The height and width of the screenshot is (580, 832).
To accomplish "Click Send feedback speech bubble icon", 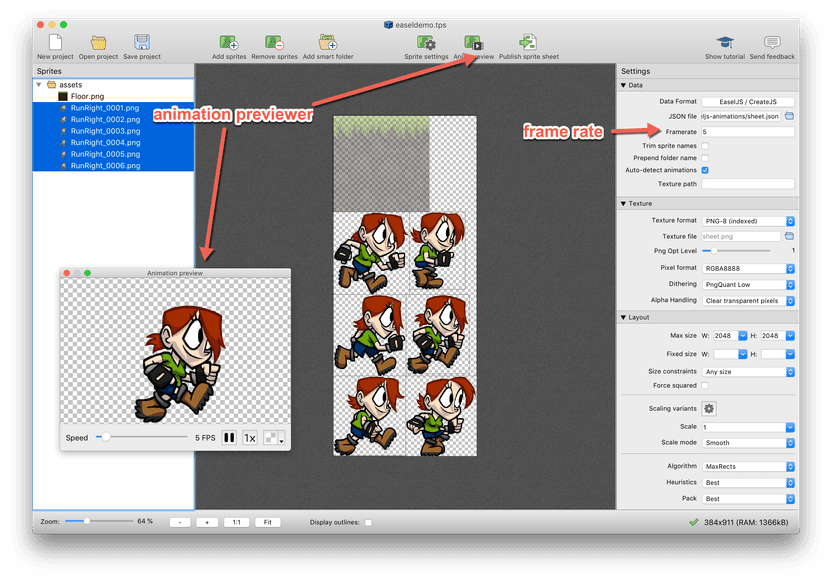I will point(772,42).
